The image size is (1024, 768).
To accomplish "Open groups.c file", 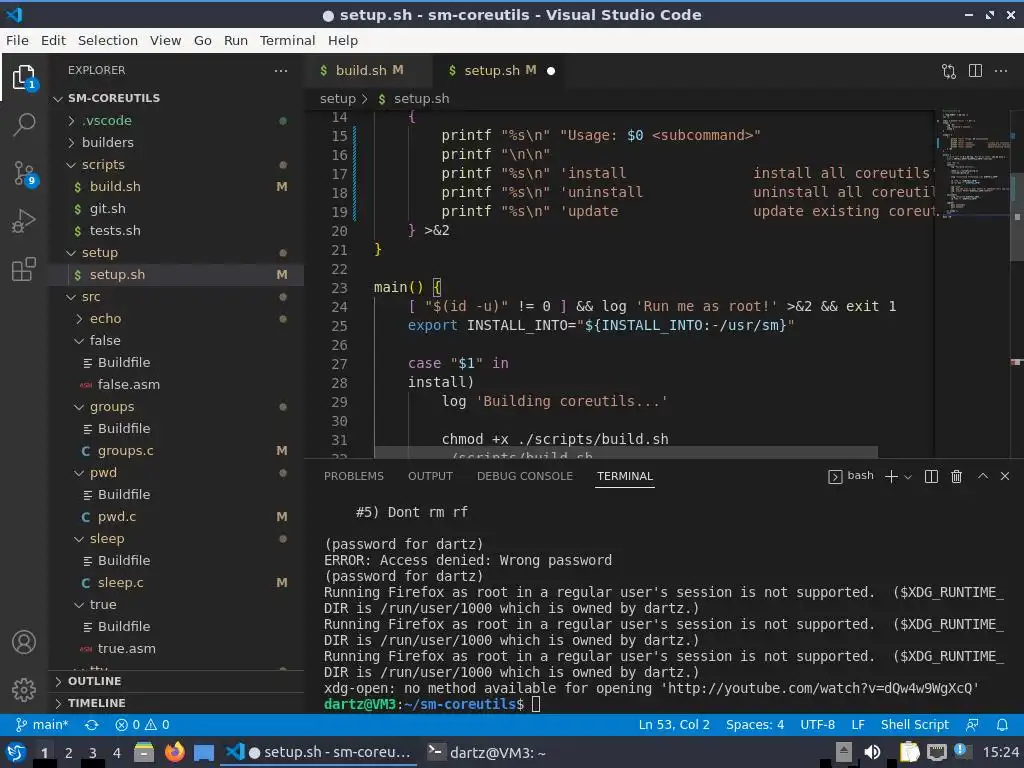I will point(125,450).
